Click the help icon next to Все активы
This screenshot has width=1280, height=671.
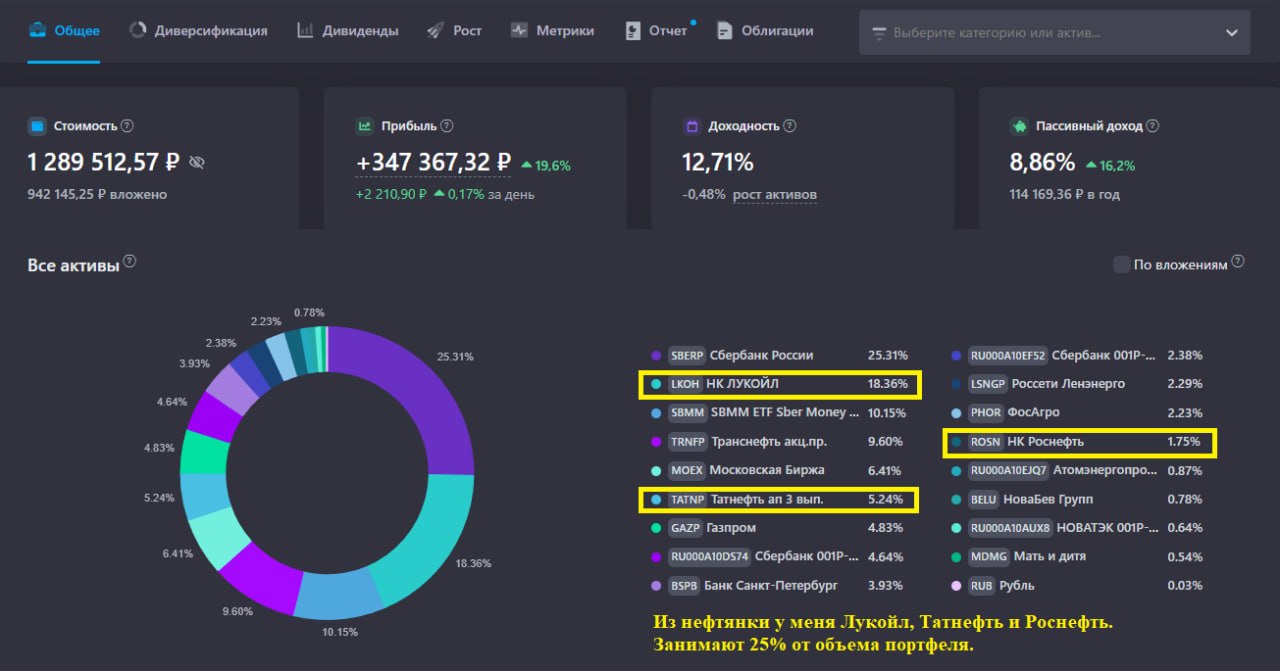tap(129, 263)
